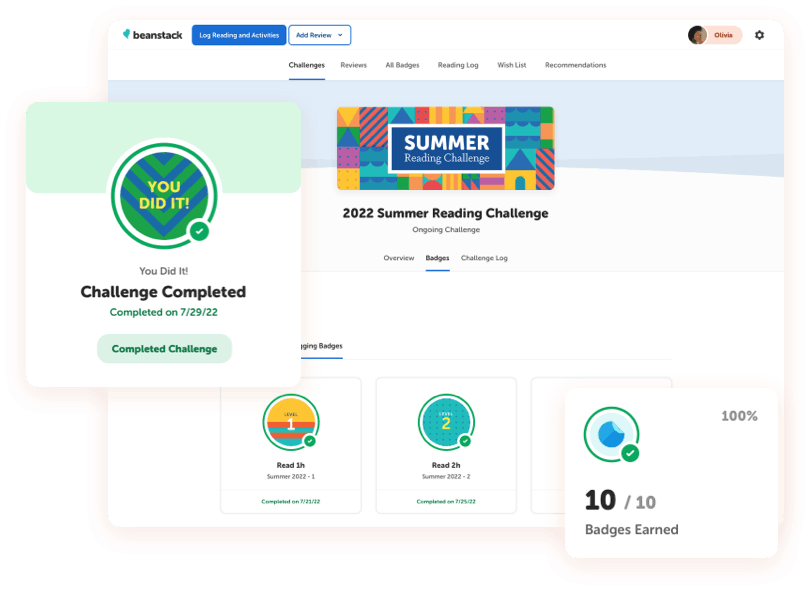Viewport: 810px width, 590px height.
Task: Open the Challenge Log tab
Action: tap(484, 258)
